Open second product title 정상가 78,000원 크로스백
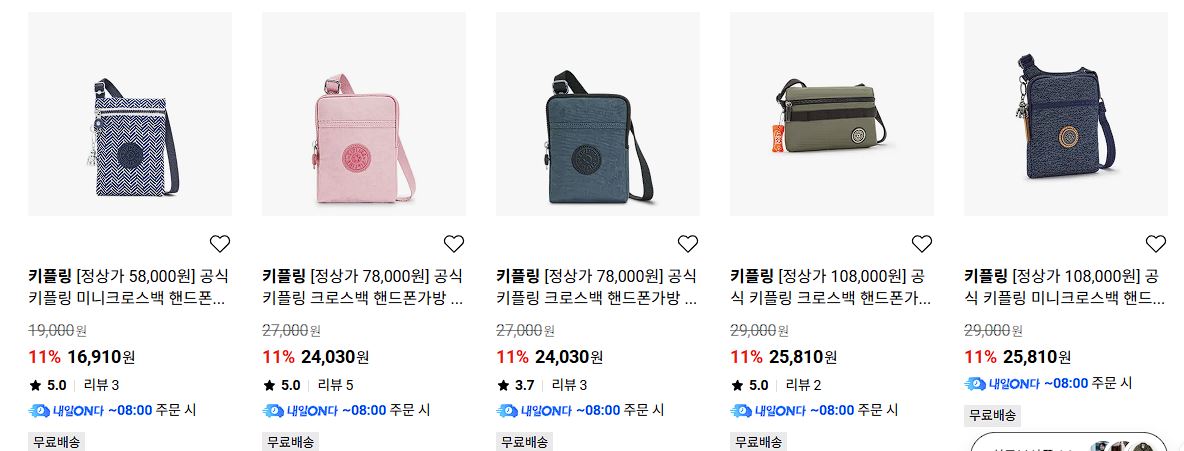Viewport: 1184px width, 451px height. tap(363, 287)
